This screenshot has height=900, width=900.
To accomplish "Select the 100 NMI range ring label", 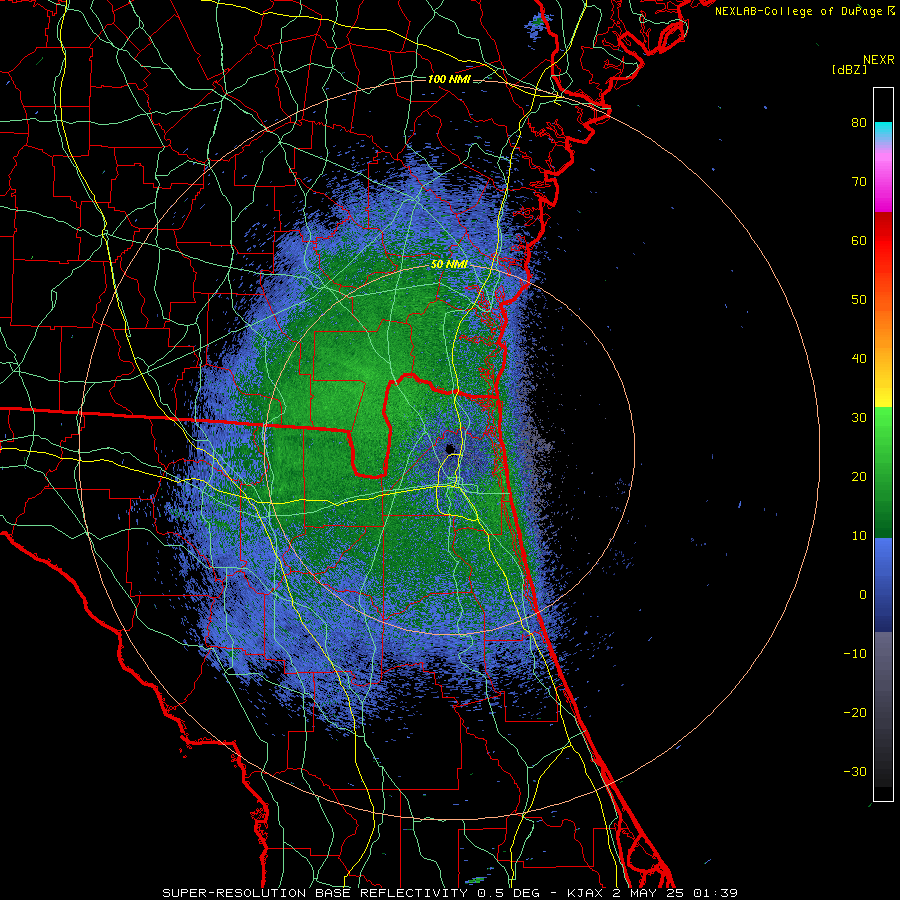I will click(x=449, y=79).
